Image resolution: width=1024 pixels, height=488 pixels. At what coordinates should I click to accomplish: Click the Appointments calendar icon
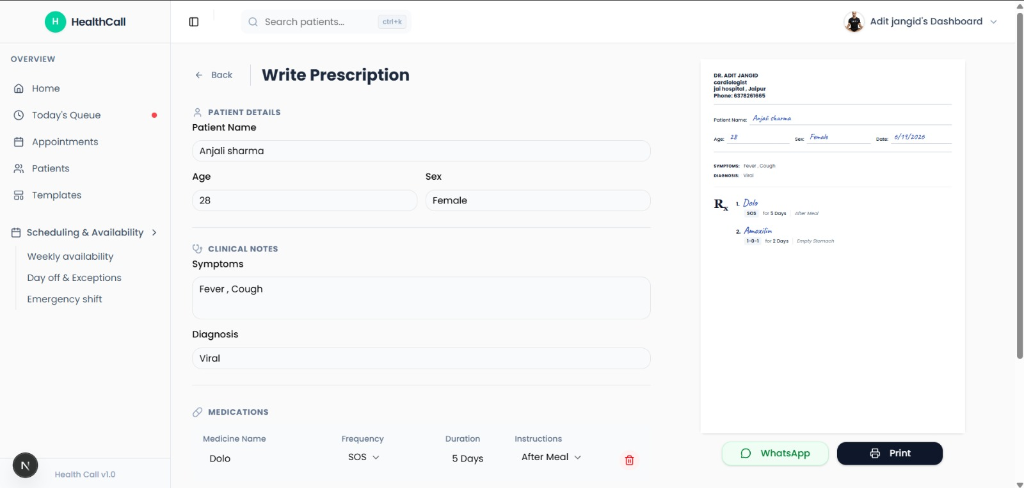[x=18, y=142]
